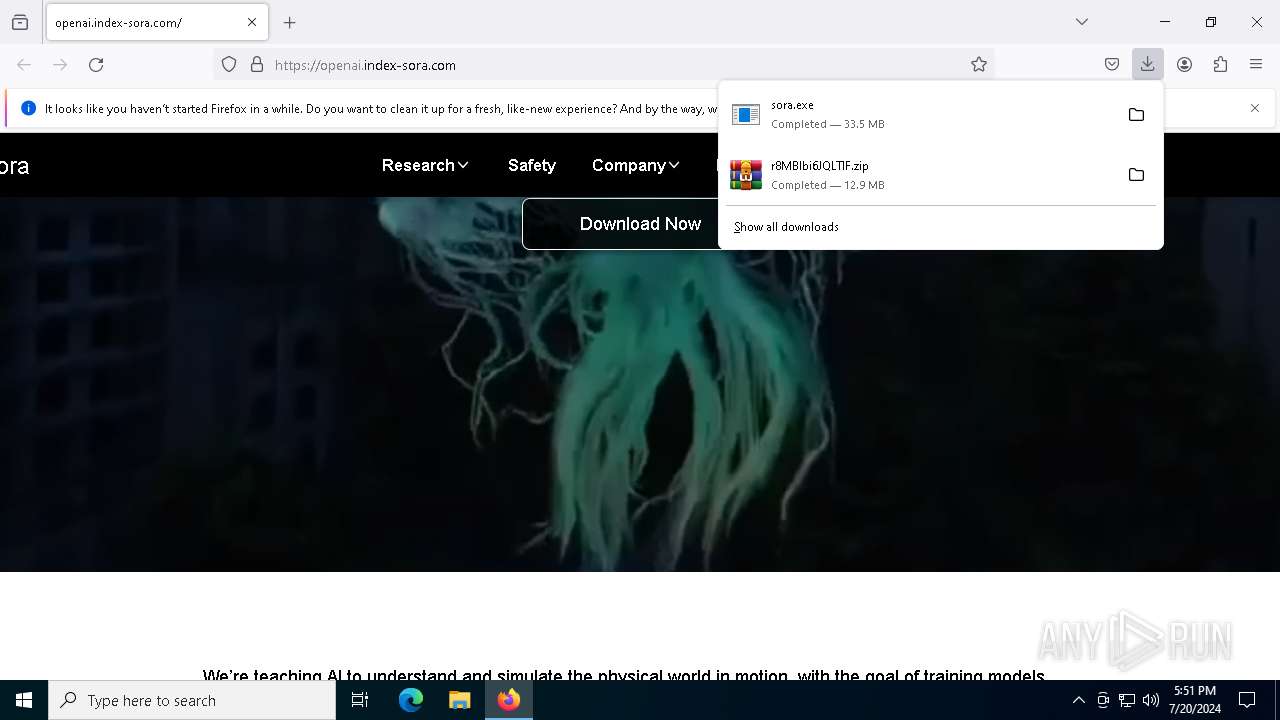Dismiss the Firefox refresh notification bar
The image size is (1280, 720).
point(1255,108)
